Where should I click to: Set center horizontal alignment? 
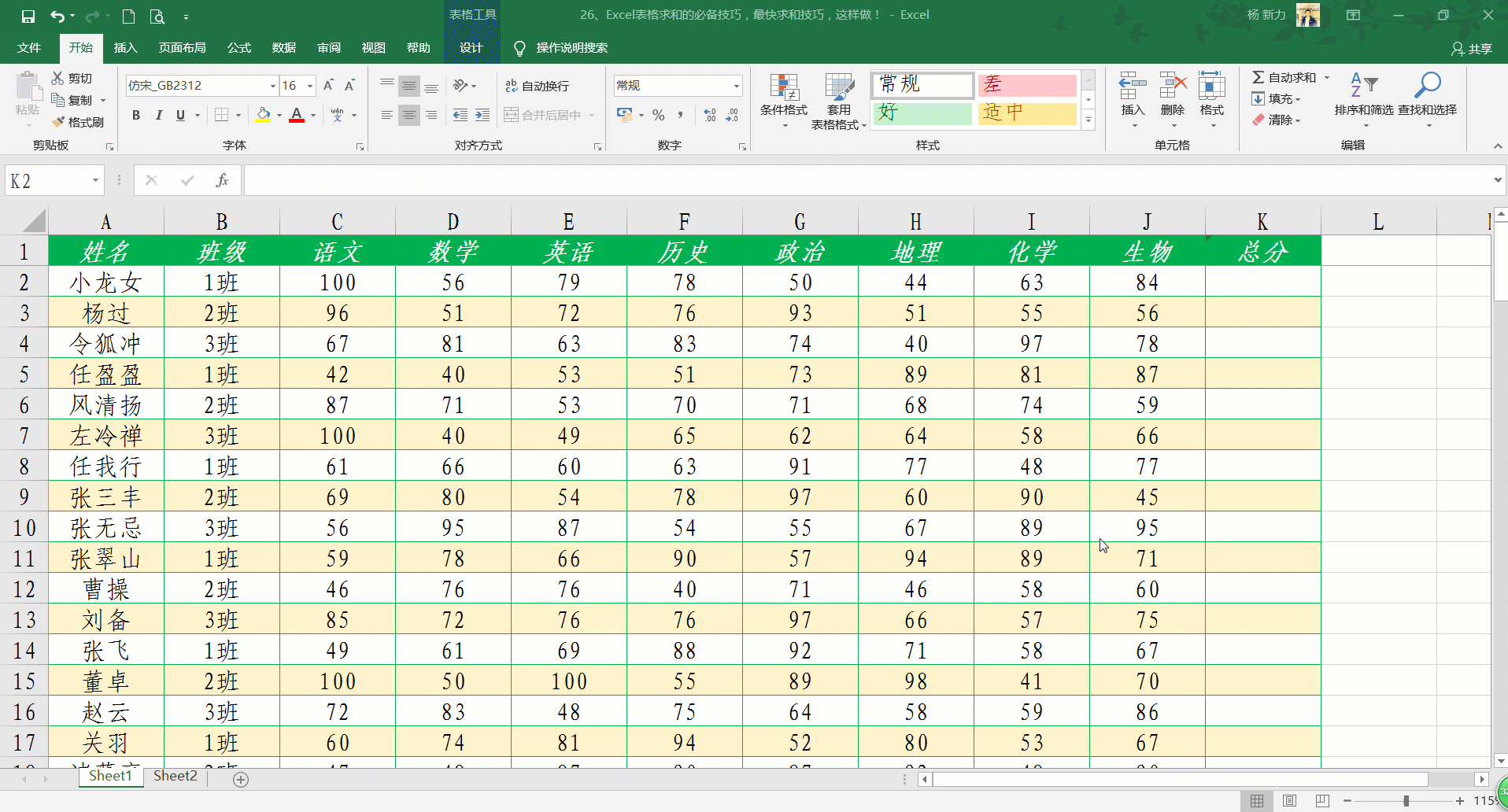[x=409, y=115]
